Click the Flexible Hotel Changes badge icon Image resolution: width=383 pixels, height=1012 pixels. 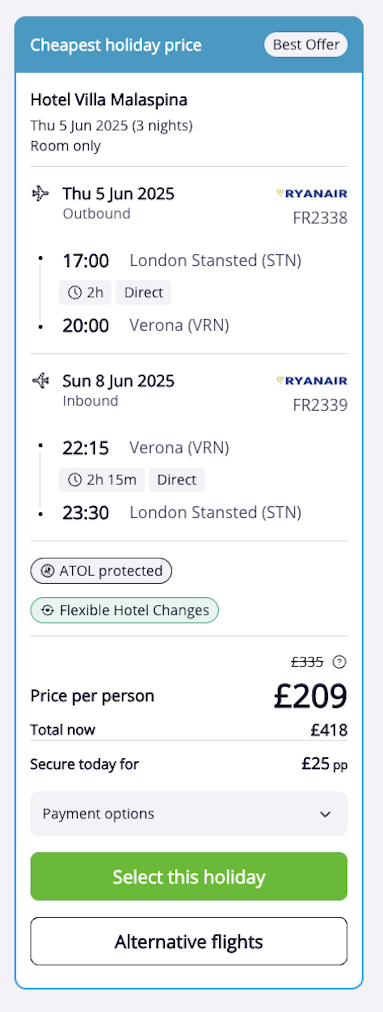point(48,611)
